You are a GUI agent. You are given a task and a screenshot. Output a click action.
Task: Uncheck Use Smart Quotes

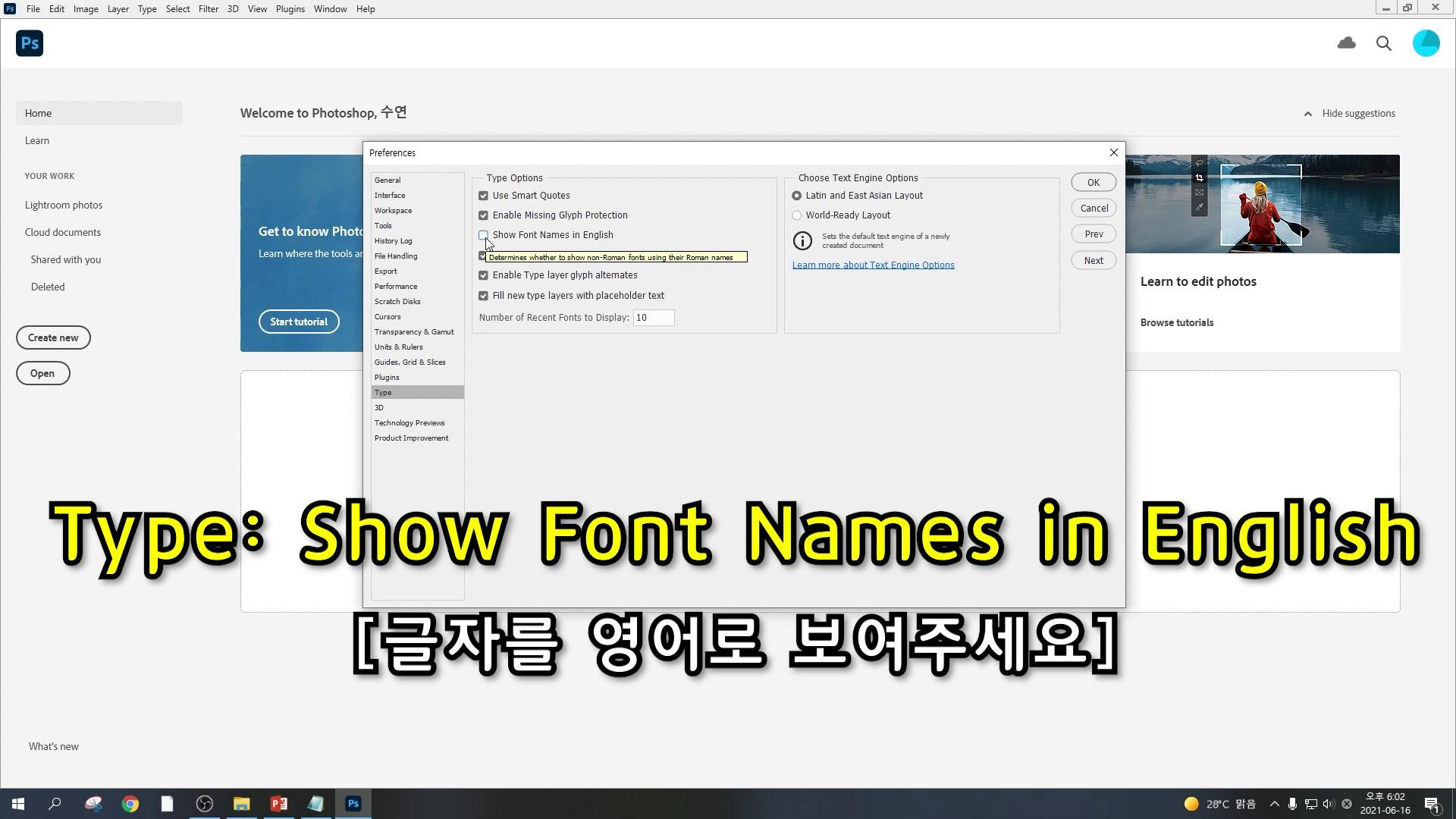pos(483,196)
